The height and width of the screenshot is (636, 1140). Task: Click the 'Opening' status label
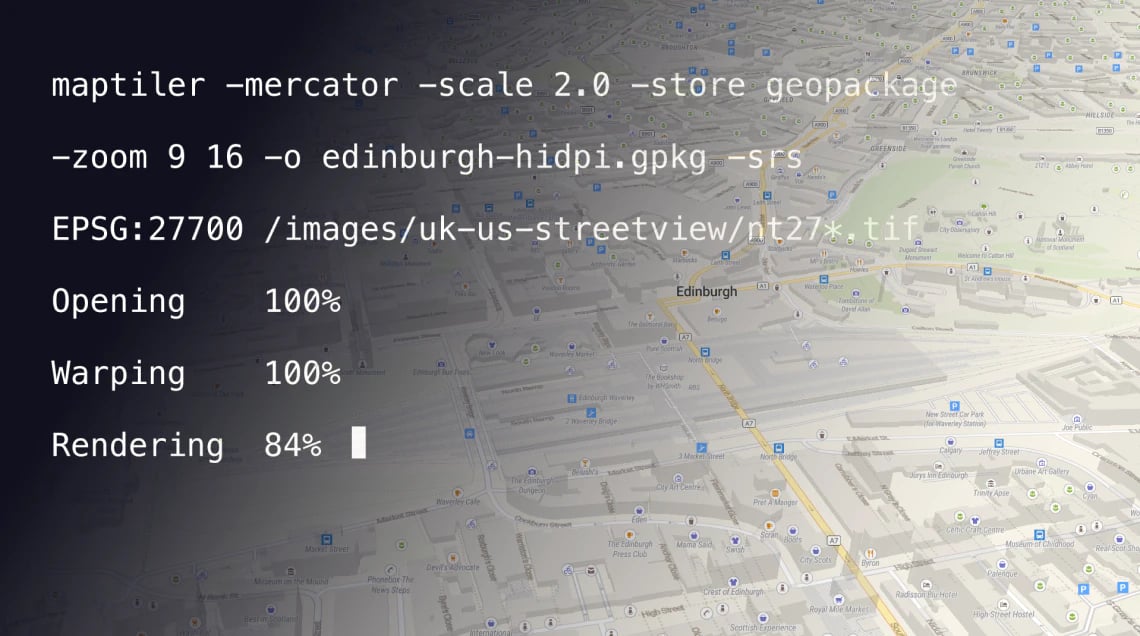point(118,302)
